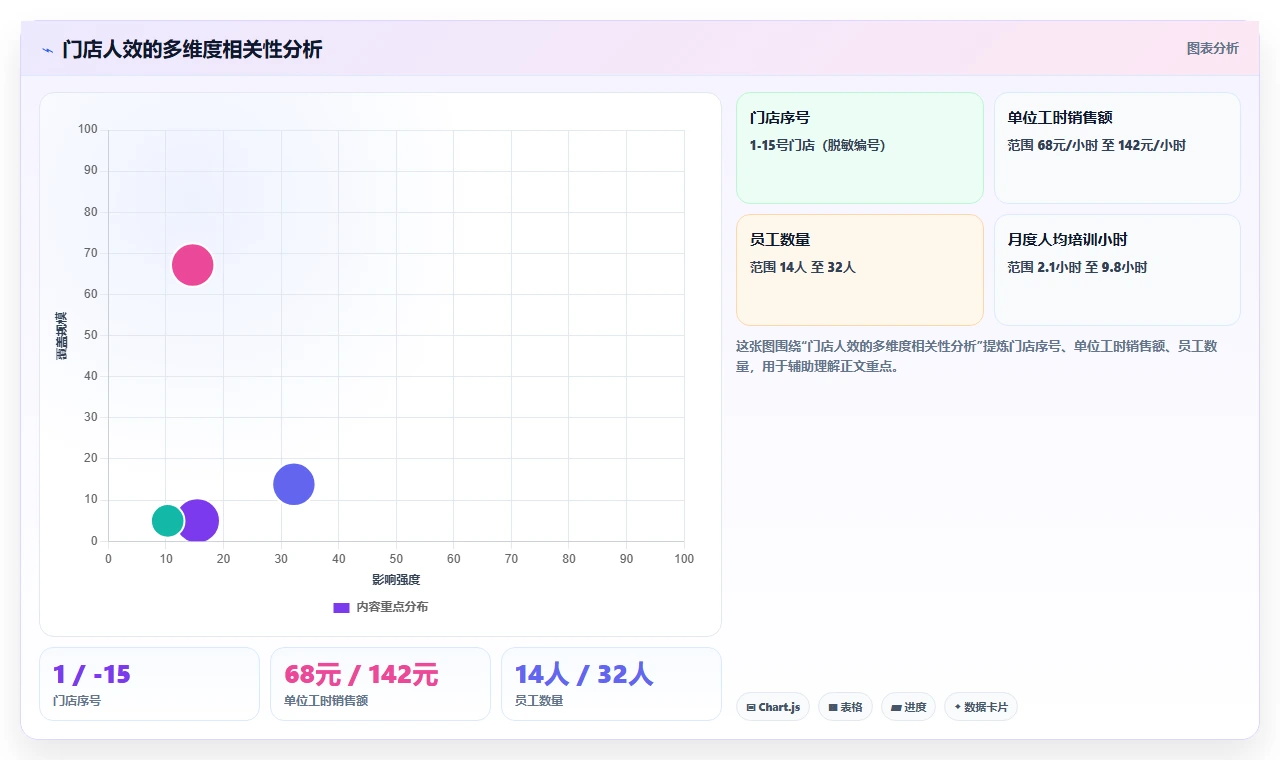Click the text 范围 2.1小时 至 9.8小时

pos(1077,268)
